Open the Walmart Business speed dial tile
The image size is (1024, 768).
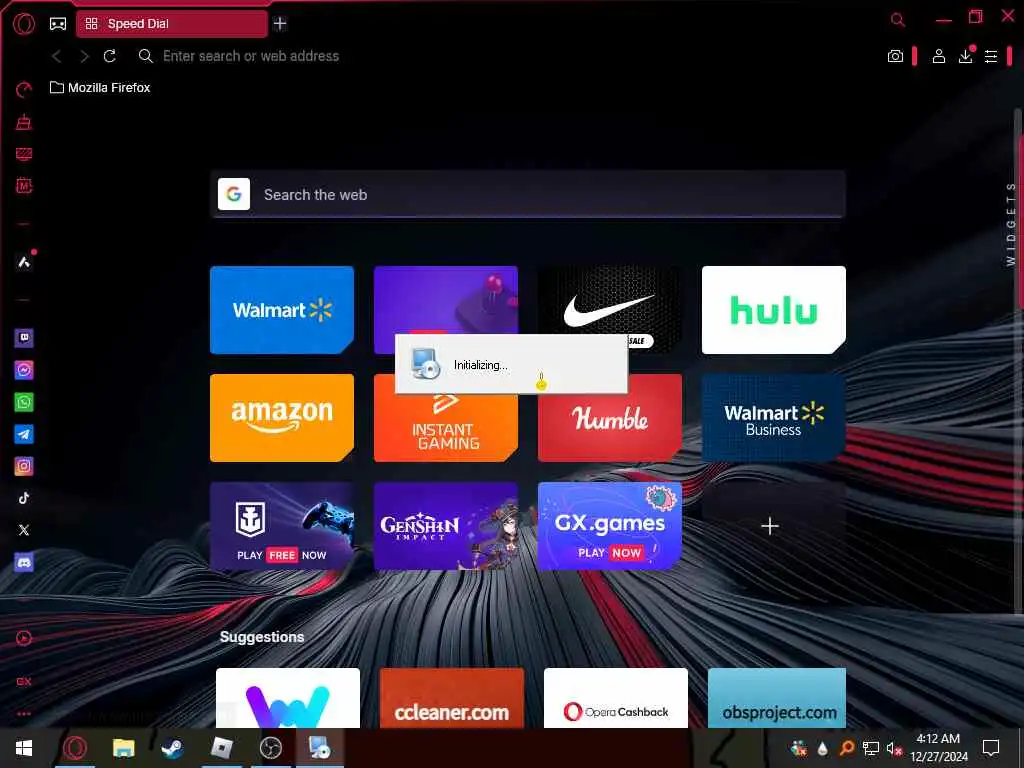point(774,418)
